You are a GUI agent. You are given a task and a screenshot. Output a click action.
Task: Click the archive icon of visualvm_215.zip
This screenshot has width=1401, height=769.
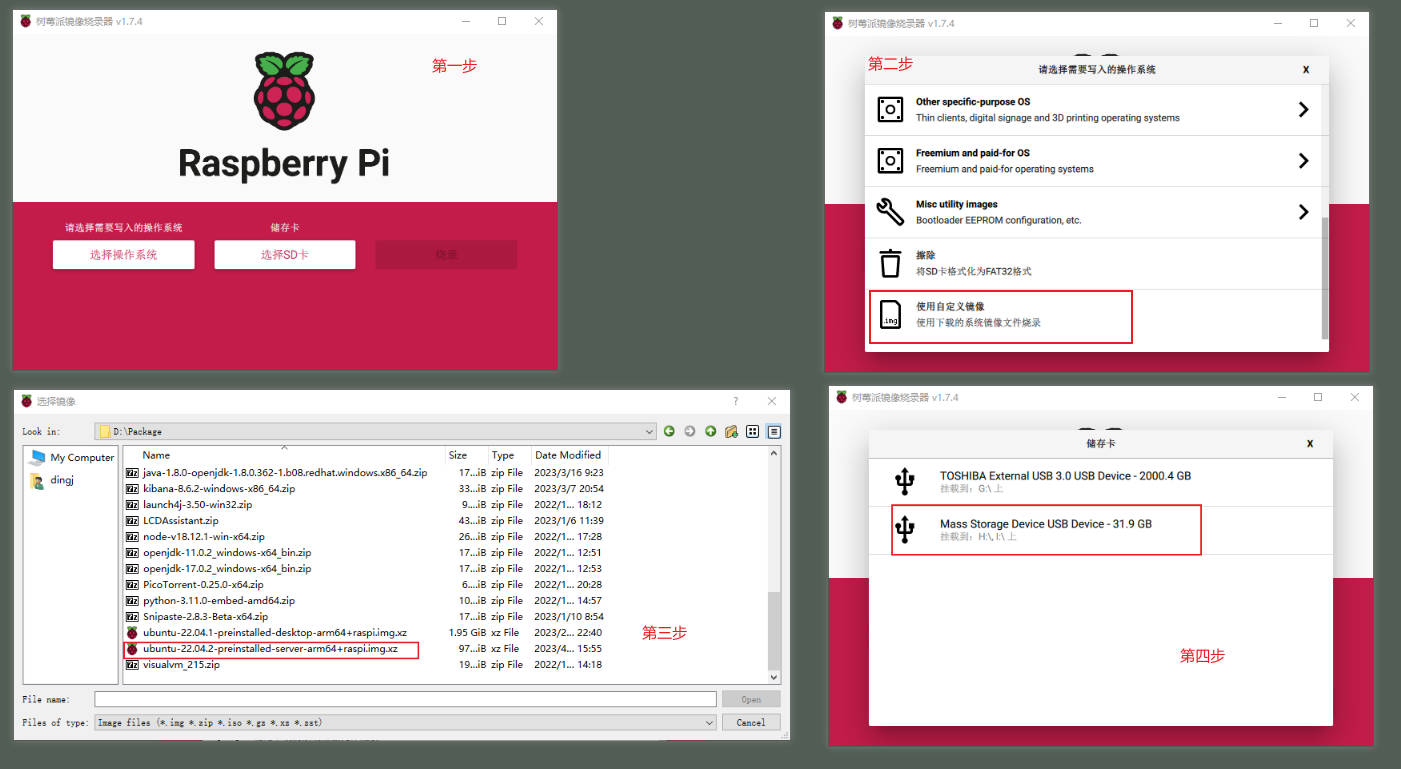[132, 665]
